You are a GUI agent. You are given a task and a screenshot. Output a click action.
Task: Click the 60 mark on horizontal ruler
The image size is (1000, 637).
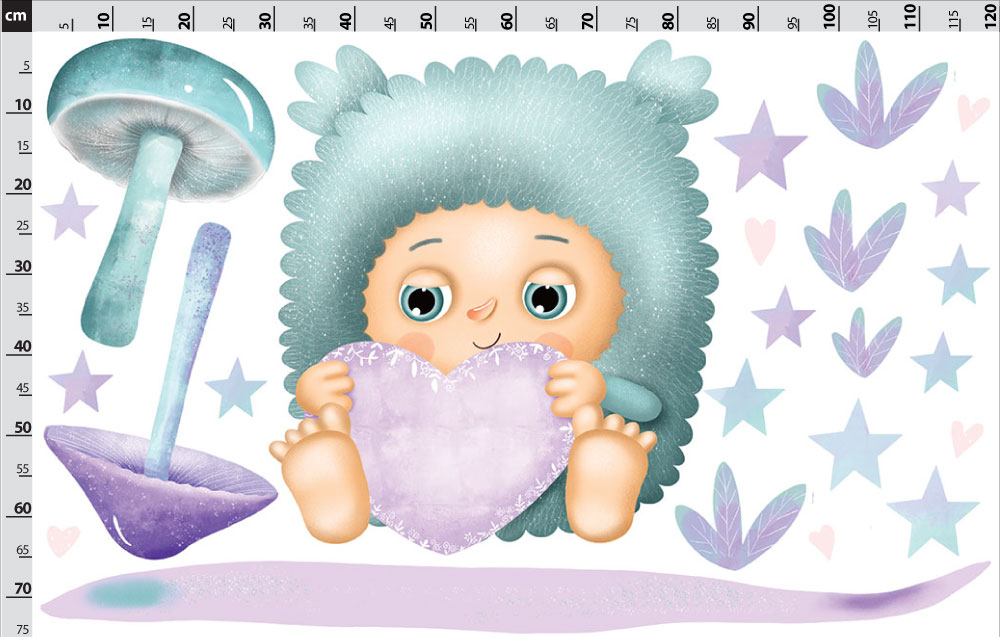pyautogui.click(x=507, y=20)
